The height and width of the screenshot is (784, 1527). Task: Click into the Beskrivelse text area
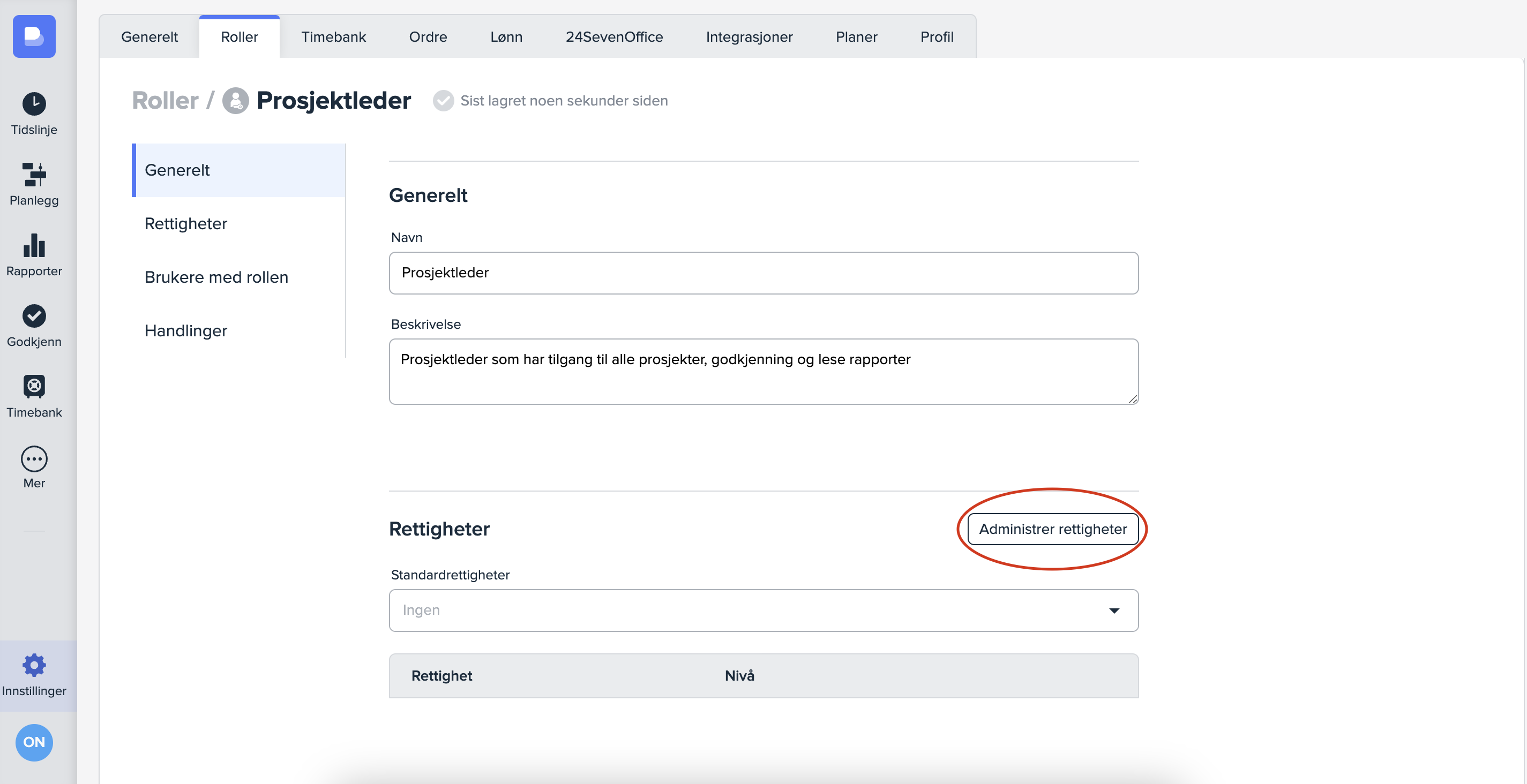[x=763, y=372]
